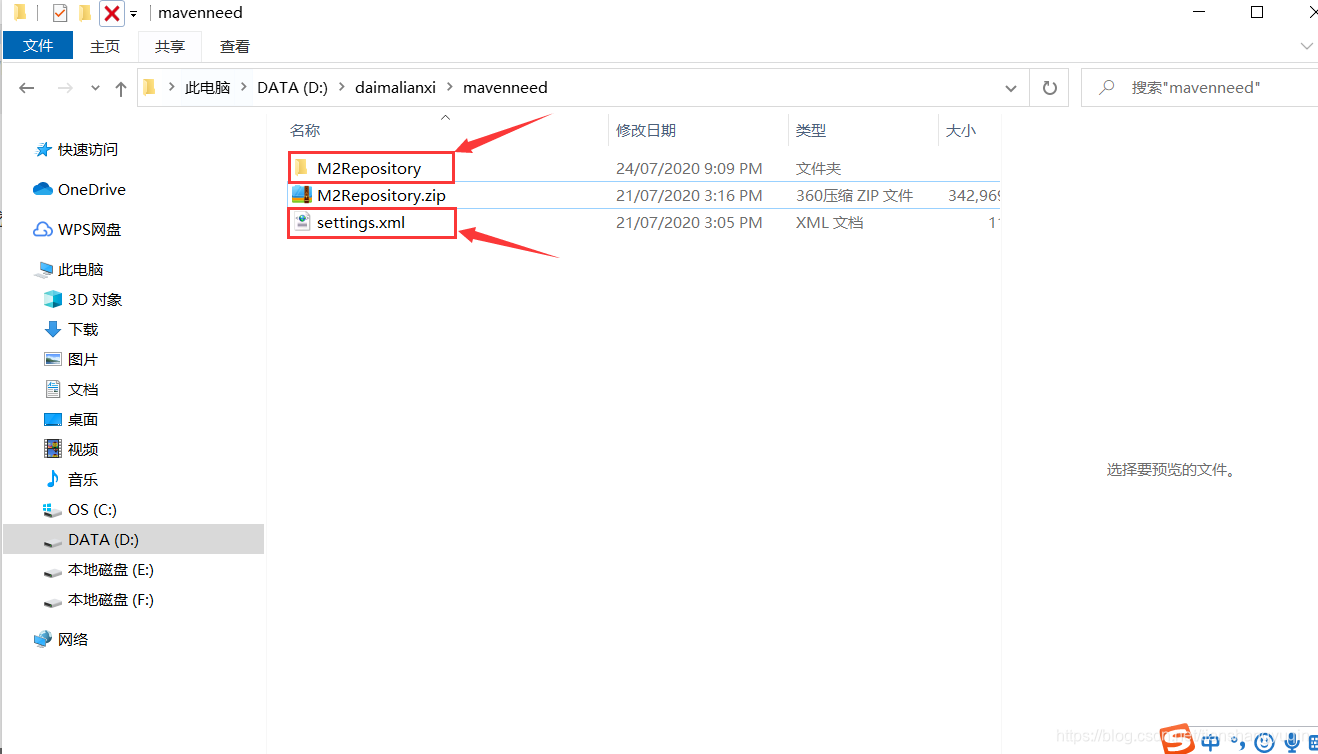Select the M2Repository.zip file

[381, 195]
